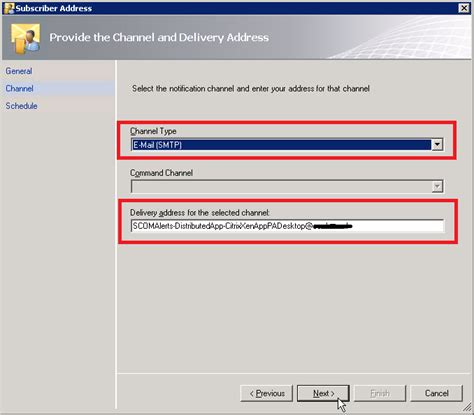Click the greyed-out Finish button
The width and height of the screenshot is (474, 415).
pos(380,393)
